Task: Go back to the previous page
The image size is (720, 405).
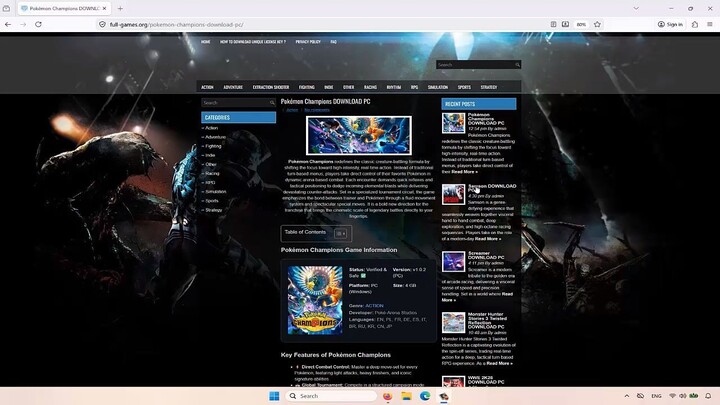Action: [x=8, y=24]
